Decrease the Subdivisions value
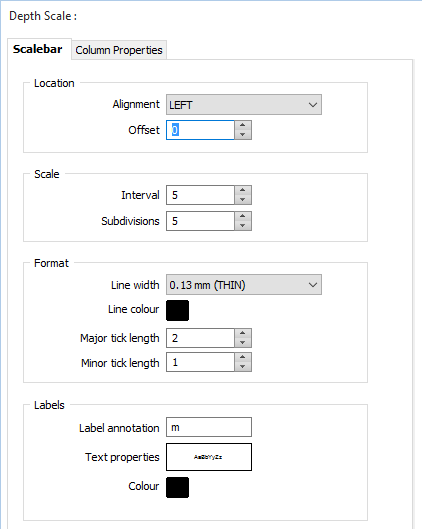 [x=243, y=226]
